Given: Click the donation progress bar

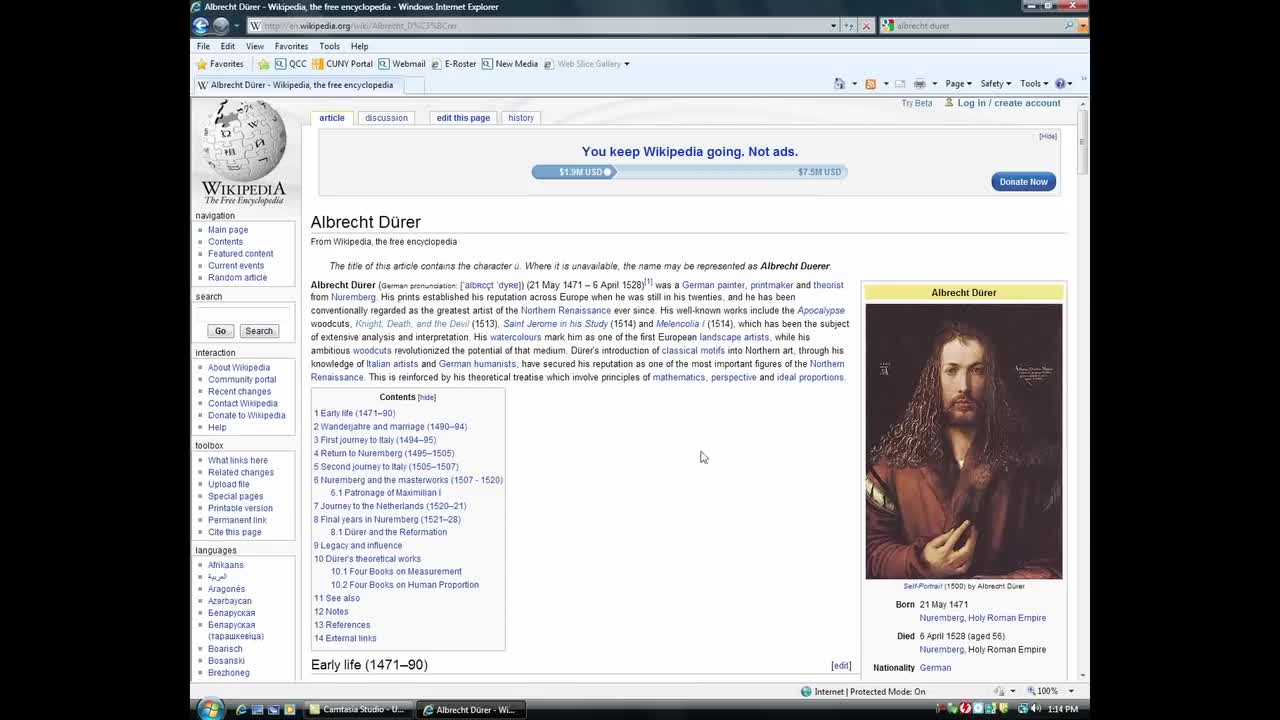Looking at the screenshot, I should [x=689, y=172].
